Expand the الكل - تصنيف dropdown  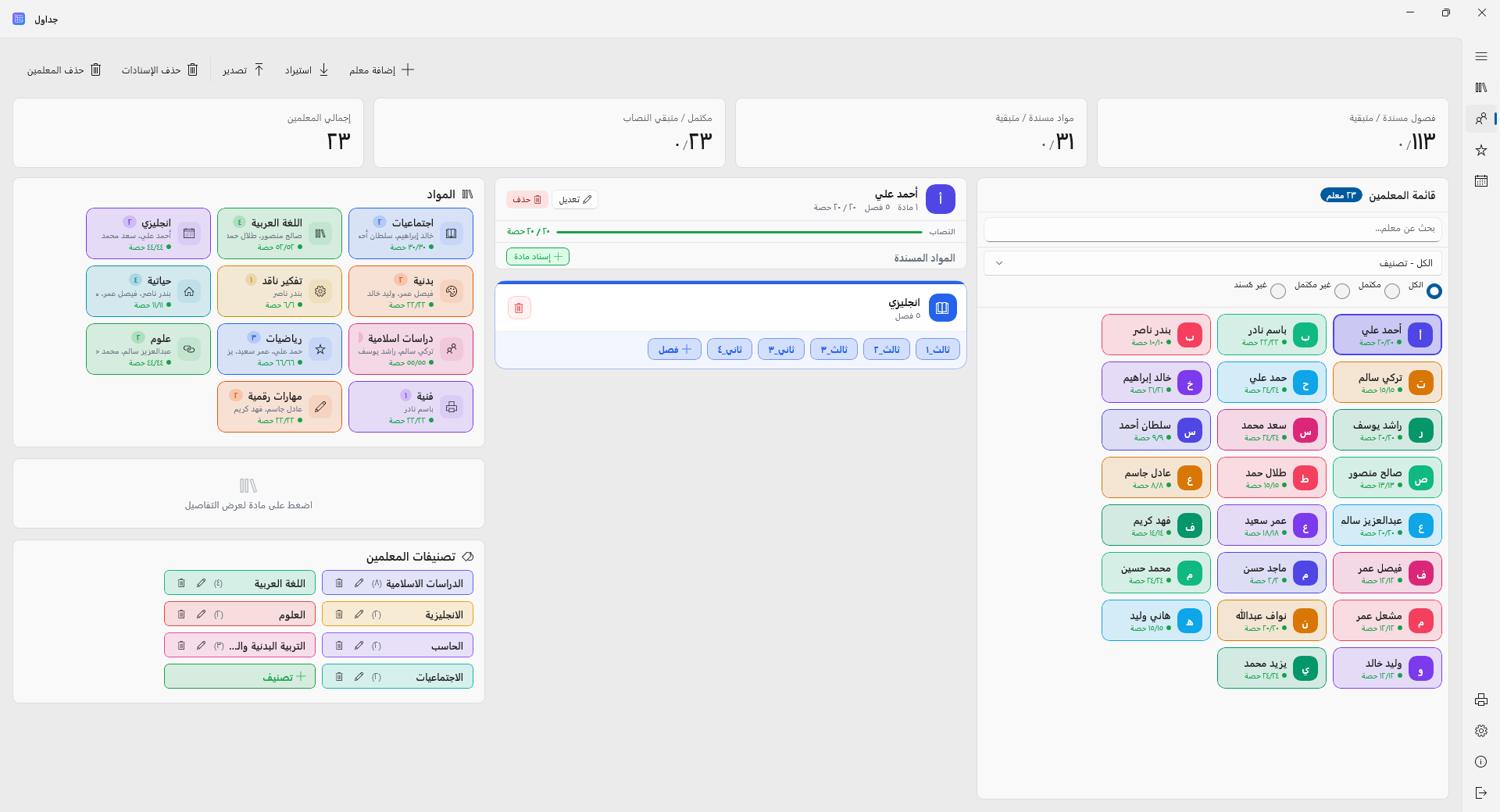(x=1212, y=263)
